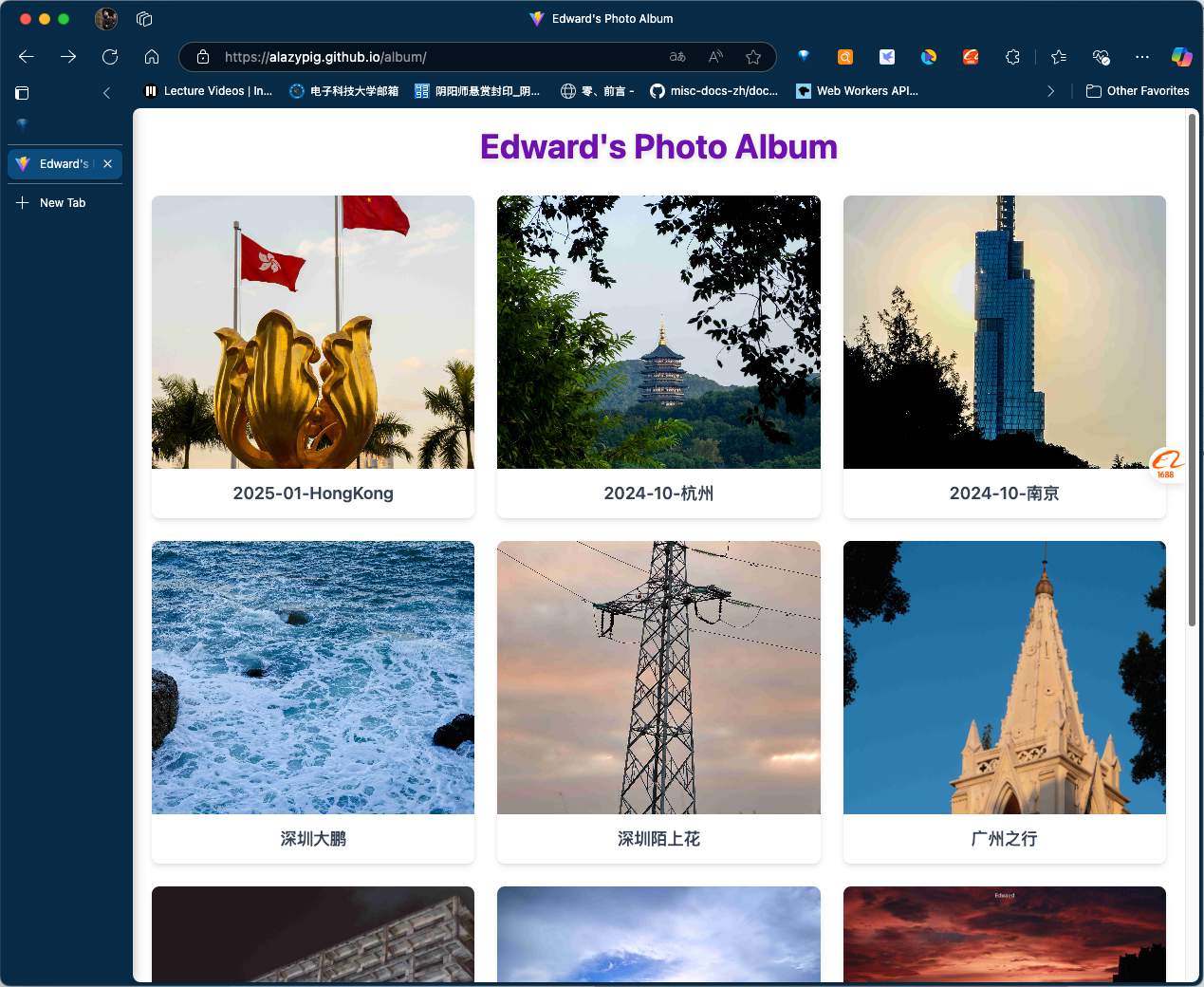View site information via the lock icon
Image resolution: width=1204 pixels, height=987 pixels.
(203, 57)
